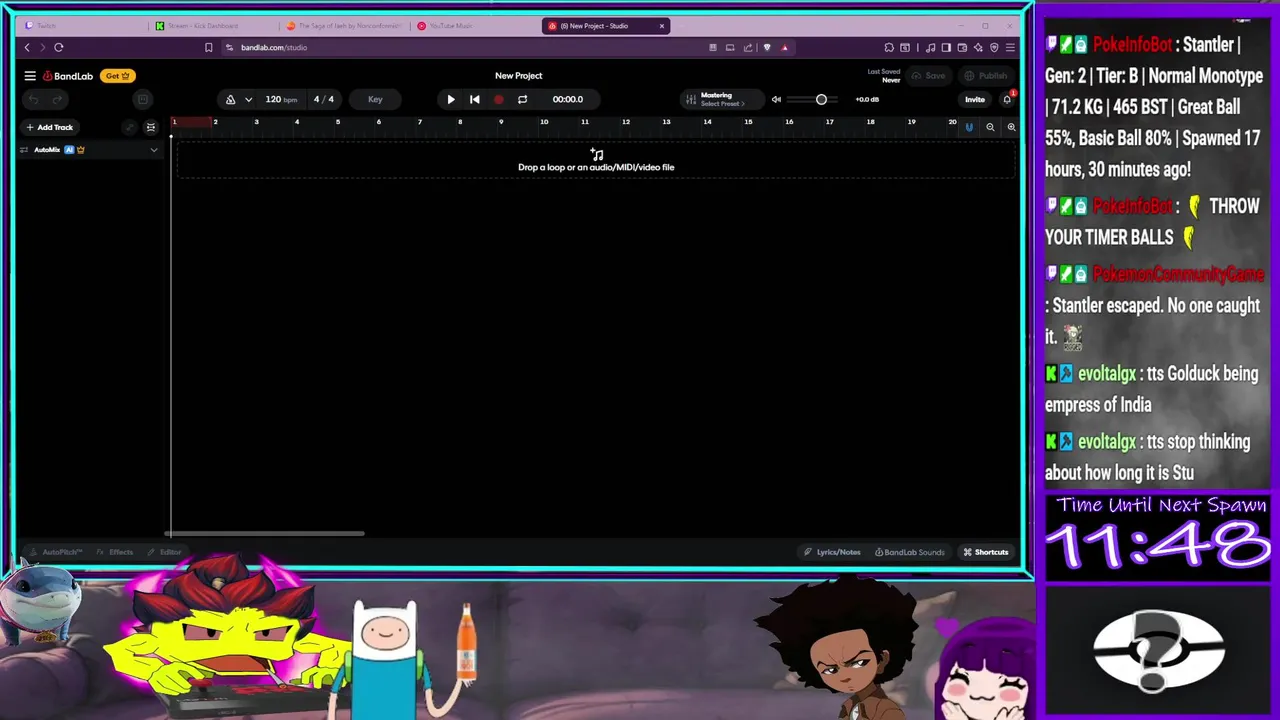The image size is (1280, 720).
Task: Open the notifications bell
Action: pyautogui.click(x=1007, y=99)
